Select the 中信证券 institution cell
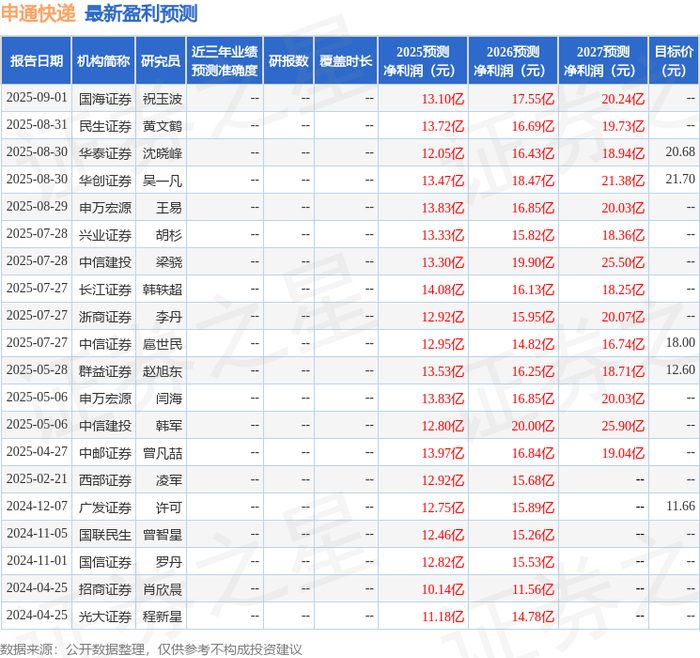This screenshot has height=658, width=700. tap(105, 344)
